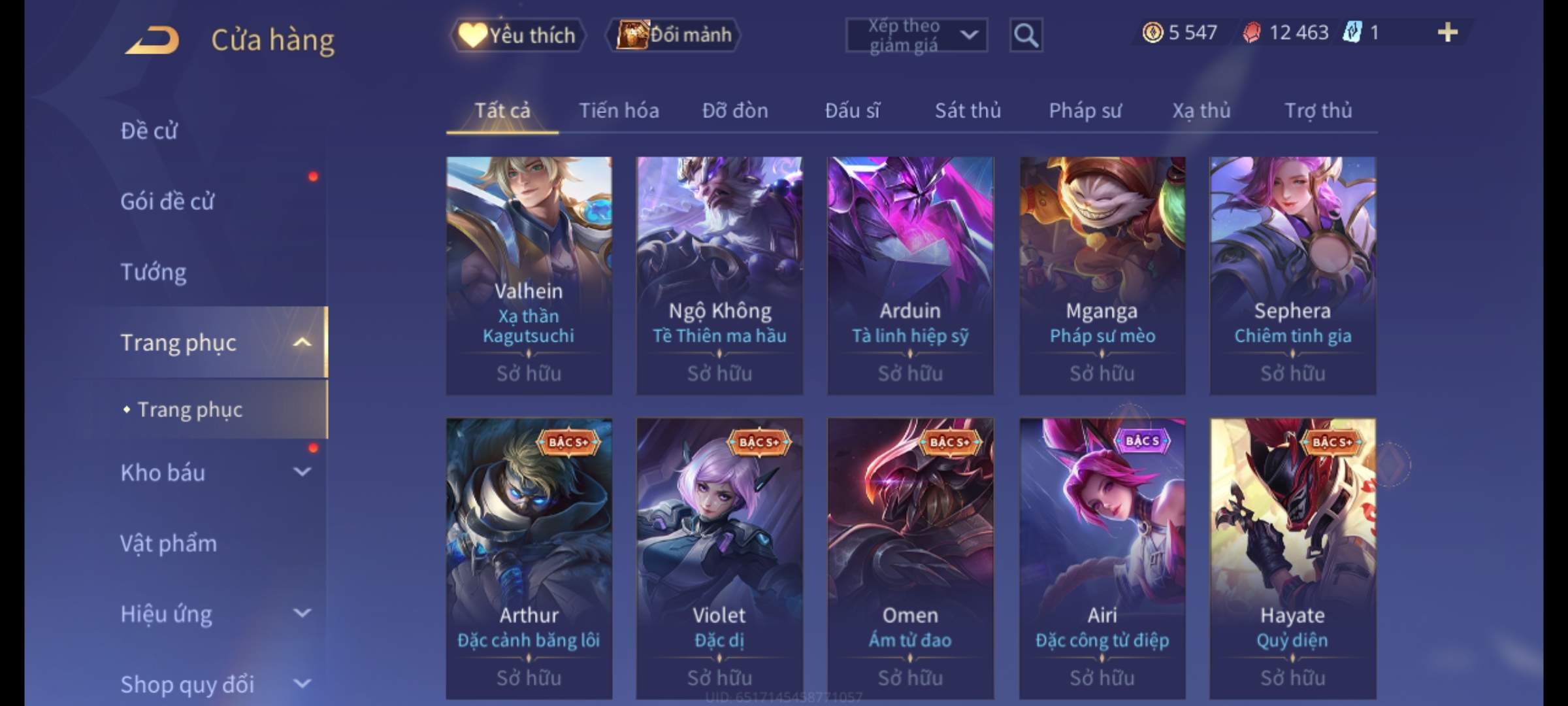
Task: Select Valhein Xạ thần Kagutsuchi skin card
Action: pyautogui.click(x=529, y=275)
